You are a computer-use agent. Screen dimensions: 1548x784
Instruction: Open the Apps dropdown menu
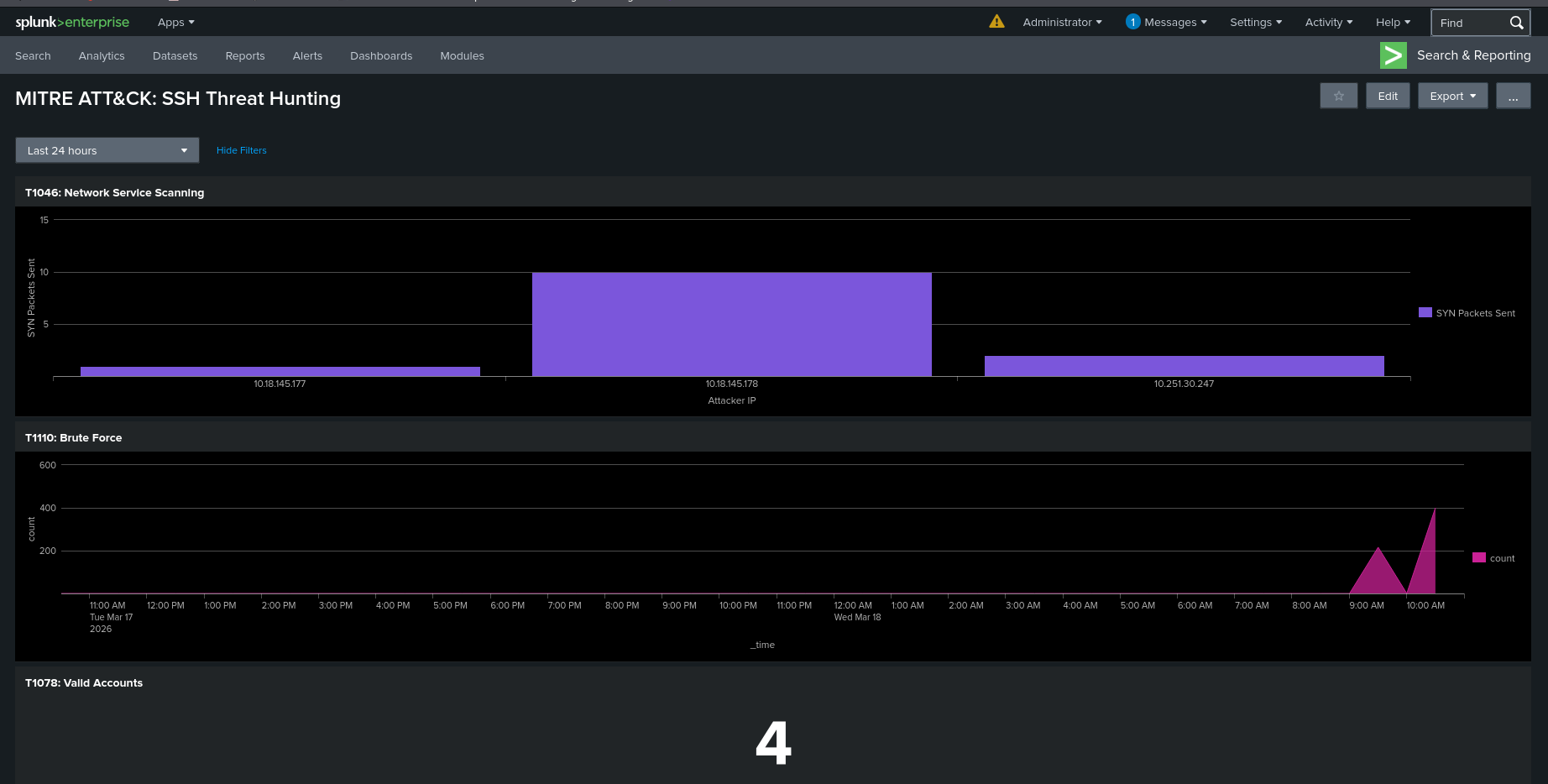176,23
